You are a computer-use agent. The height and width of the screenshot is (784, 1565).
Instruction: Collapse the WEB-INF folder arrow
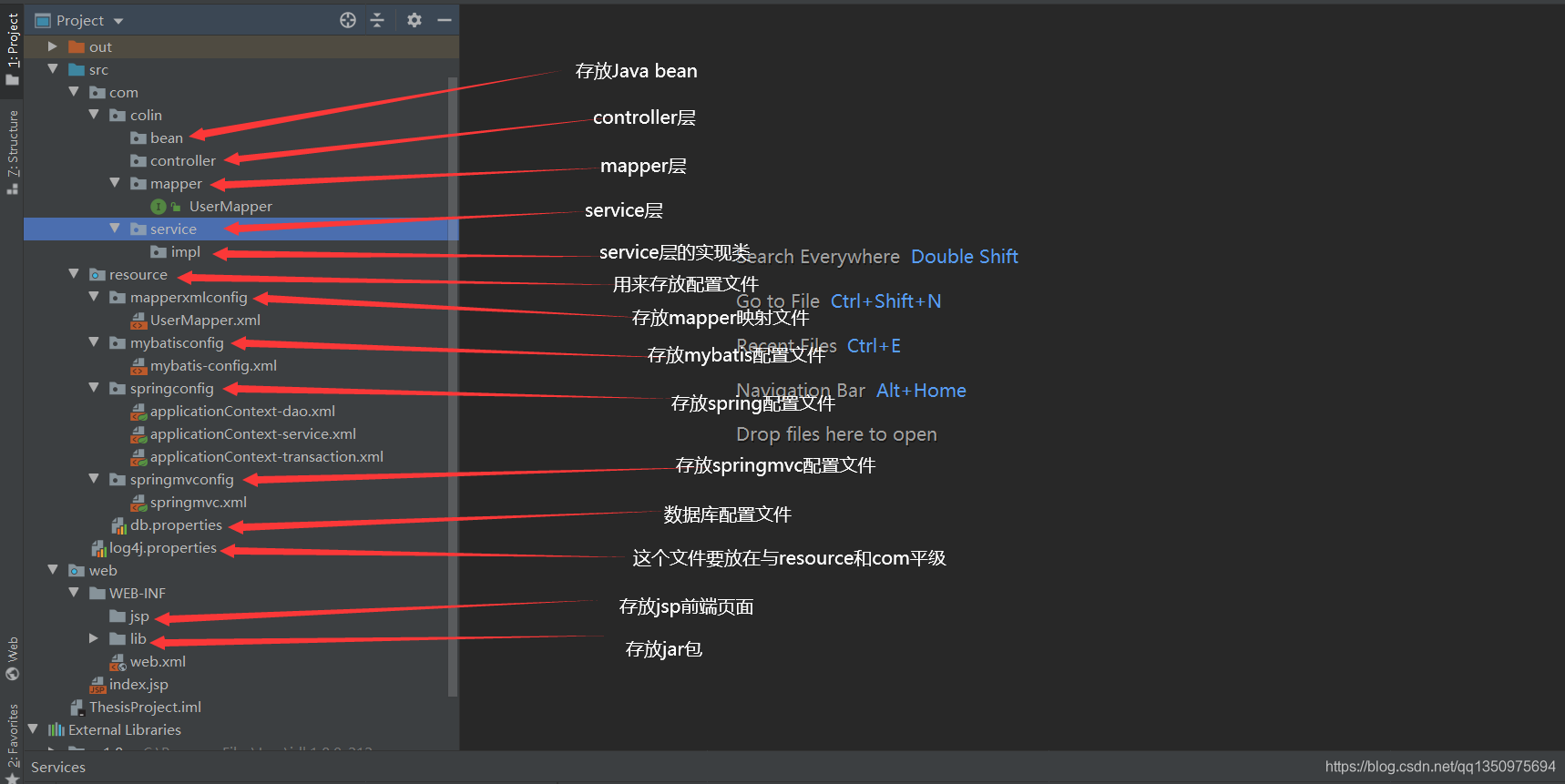[x=74, y=593]
